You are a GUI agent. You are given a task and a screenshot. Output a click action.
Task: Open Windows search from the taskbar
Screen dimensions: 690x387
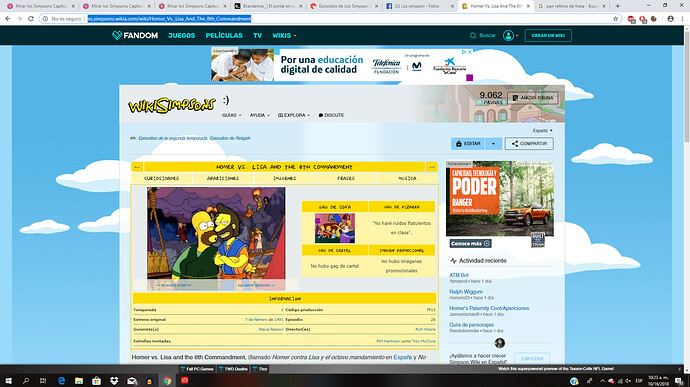point(26,381)
